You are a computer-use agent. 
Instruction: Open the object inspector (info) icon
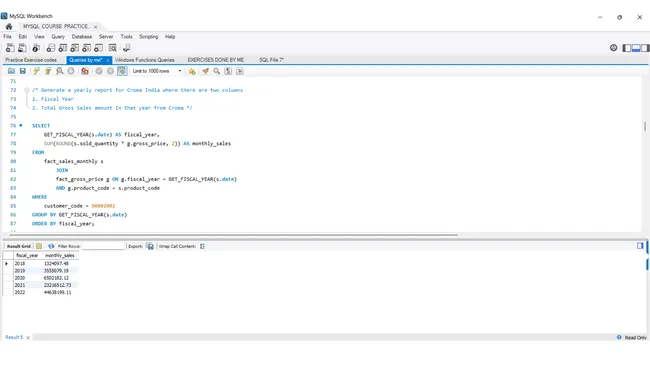coord(36,48)
